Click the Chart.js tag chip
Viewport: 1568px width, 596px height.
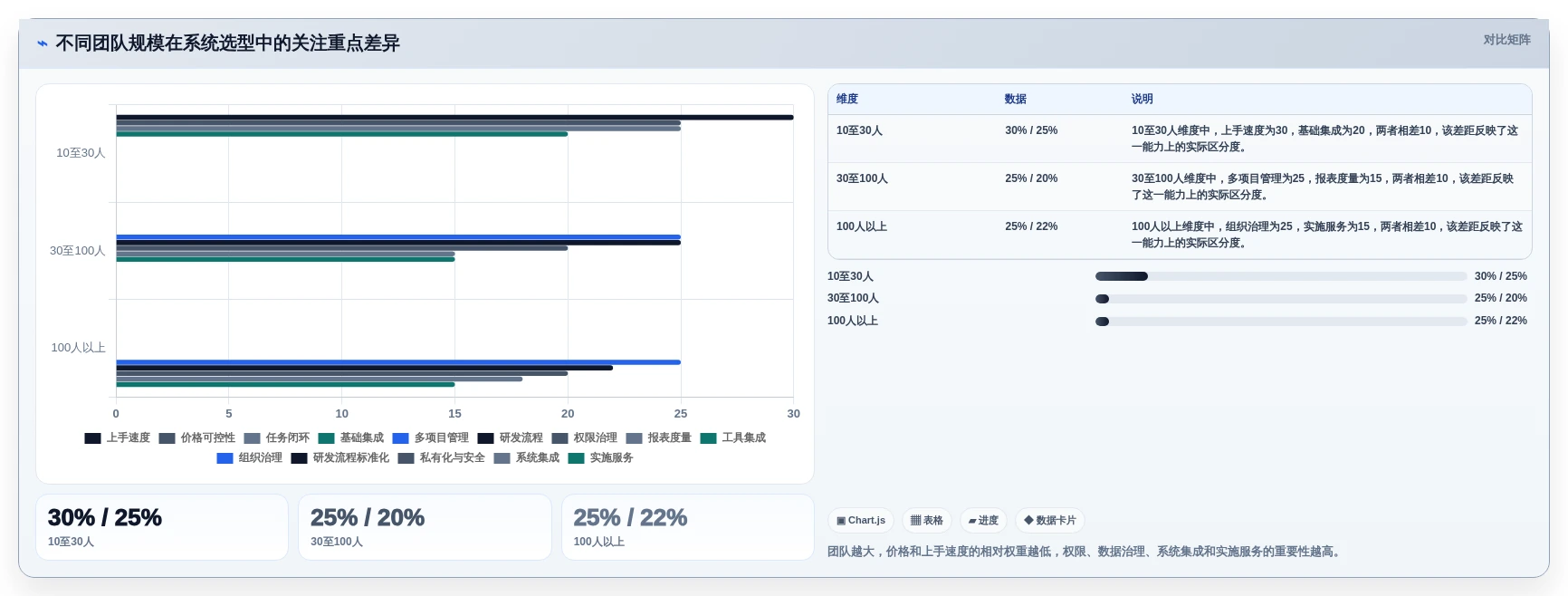(x=861, y=521)
